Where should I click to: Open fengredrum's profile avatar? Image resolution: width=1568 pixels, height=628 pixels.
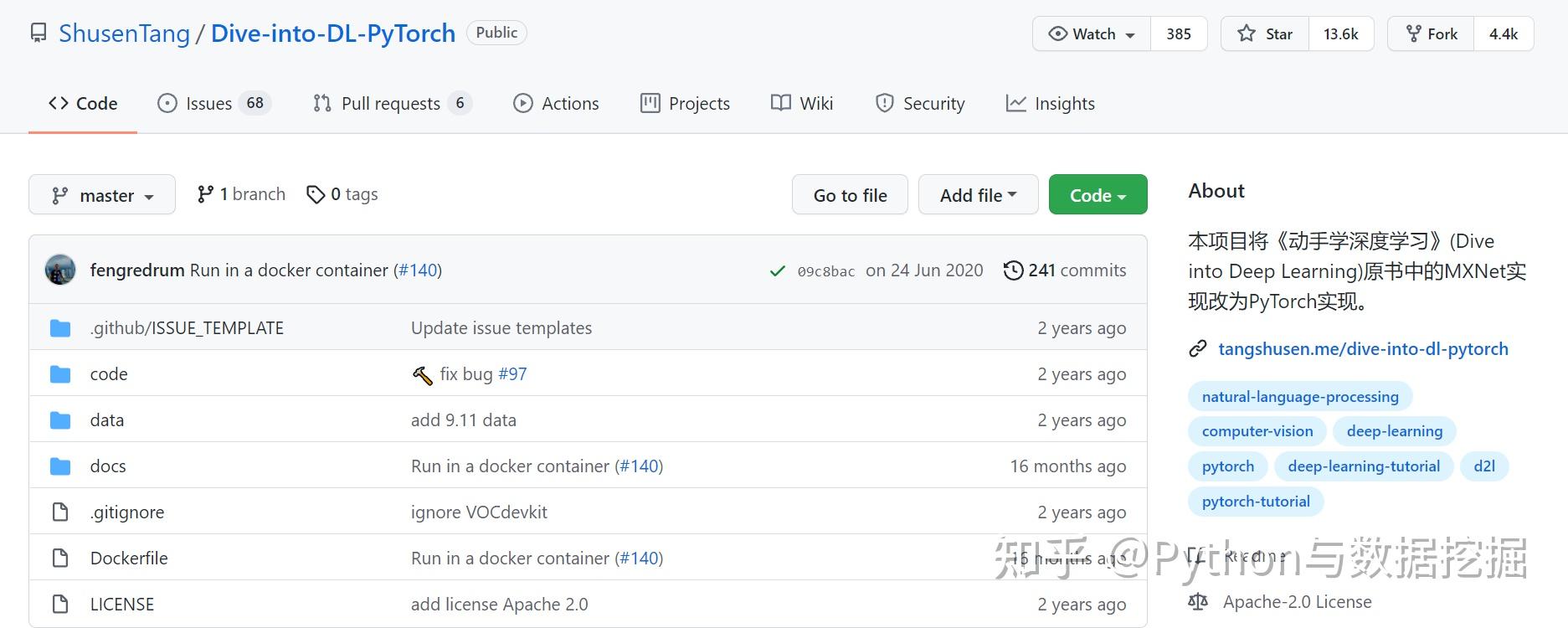60,270
